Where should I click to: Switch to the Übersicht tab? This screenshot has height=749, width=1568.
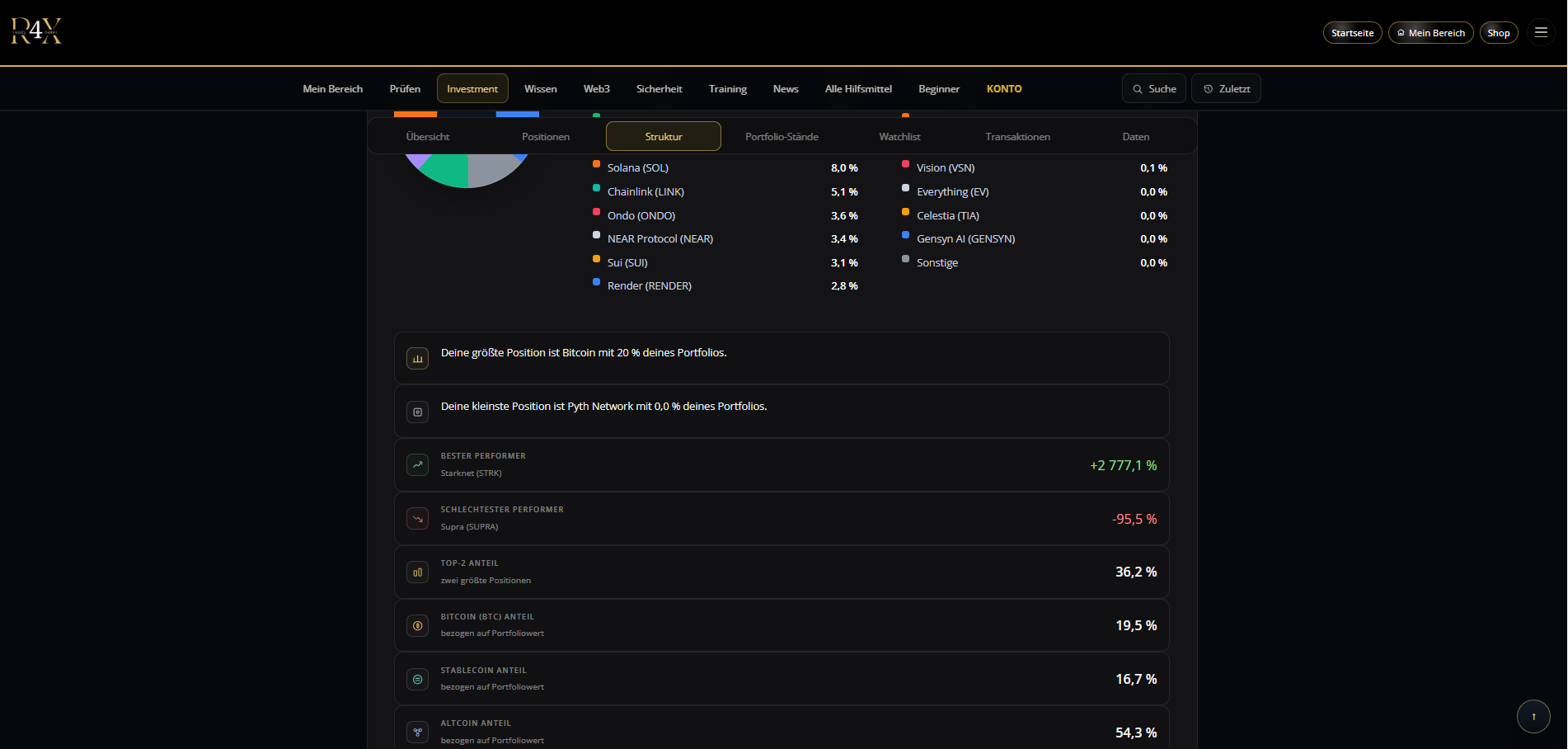(x=428, y=137)
